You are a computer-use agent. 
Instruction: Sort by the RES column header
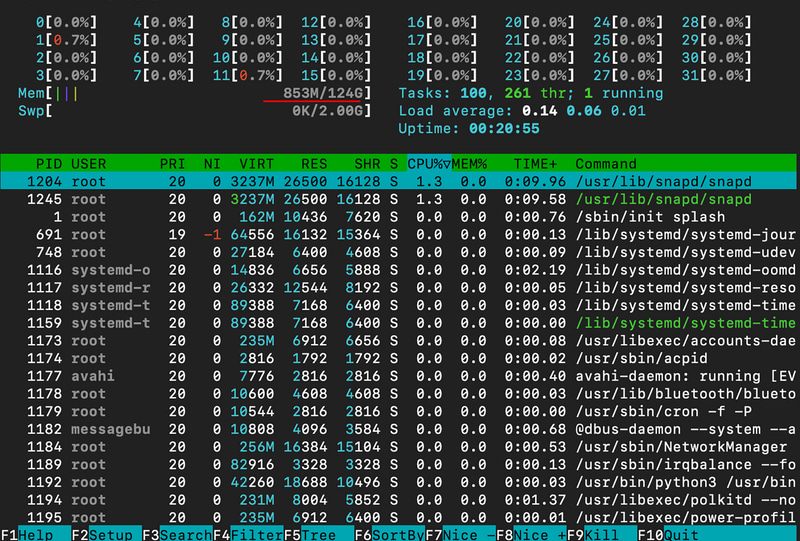pos(314,164)
